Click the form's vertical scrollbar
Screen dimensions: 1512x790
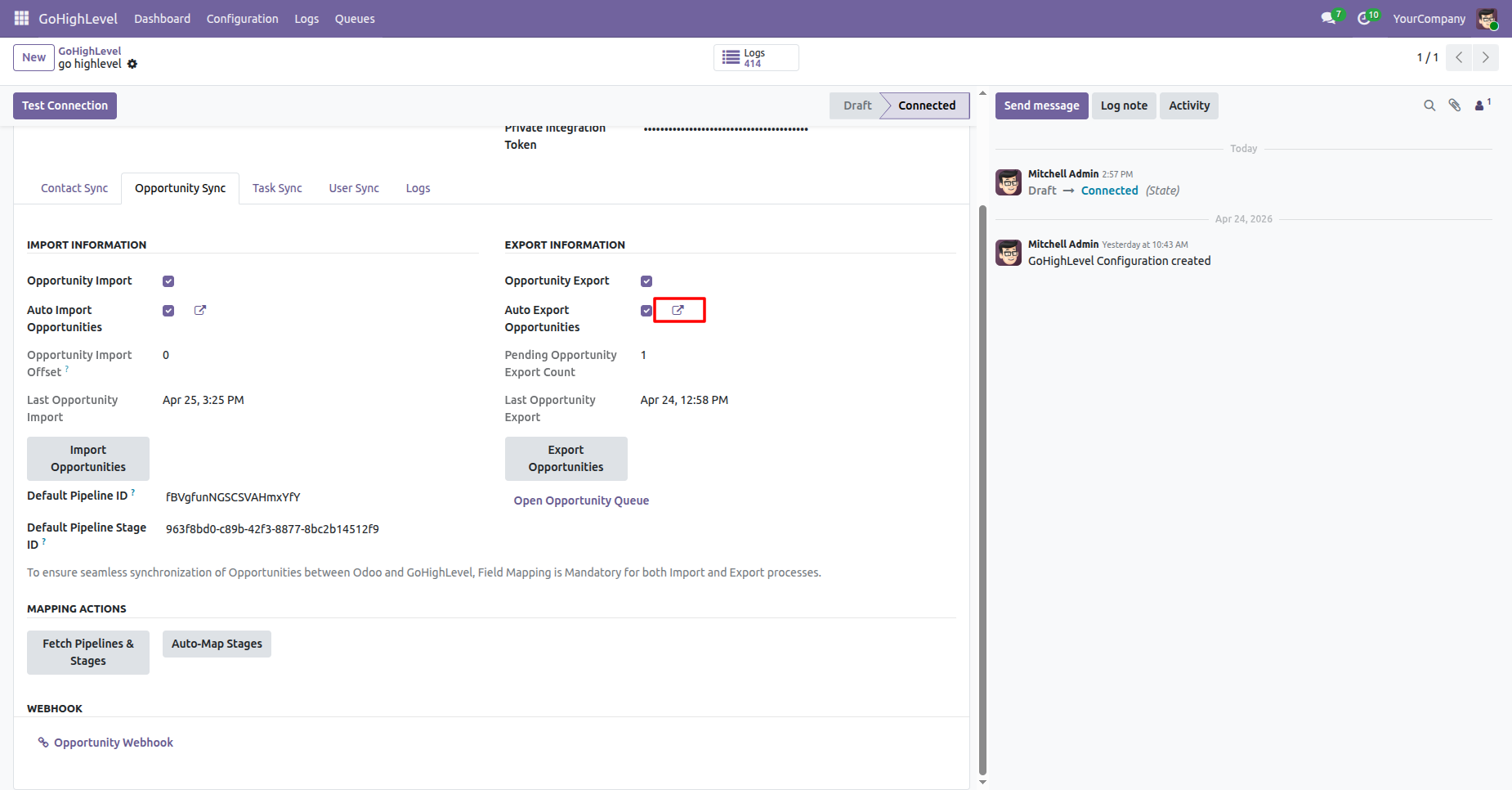[982, 491]
